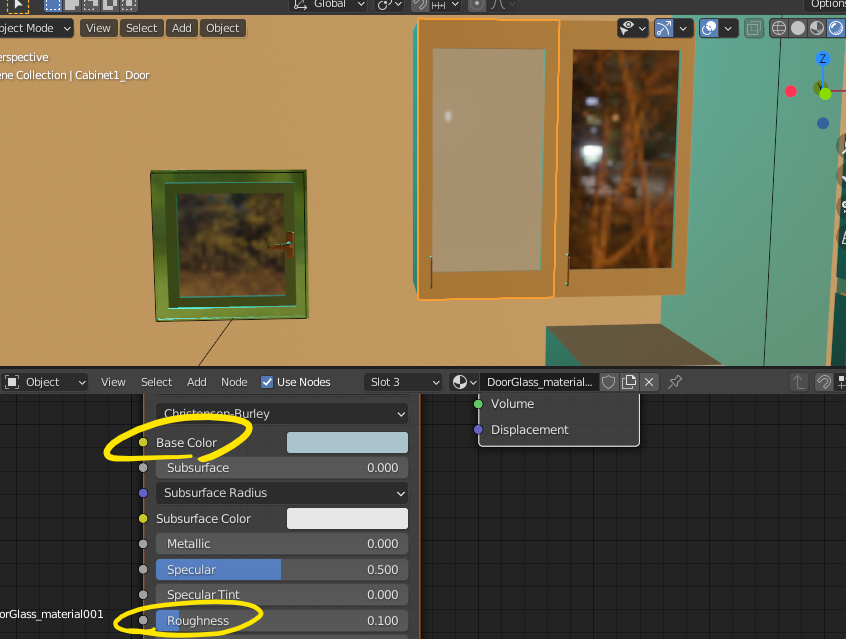The height and width of the screenshot is (639, 846).
Task: Click the Z axis on navigation gizmo
Action: [822, 58]
